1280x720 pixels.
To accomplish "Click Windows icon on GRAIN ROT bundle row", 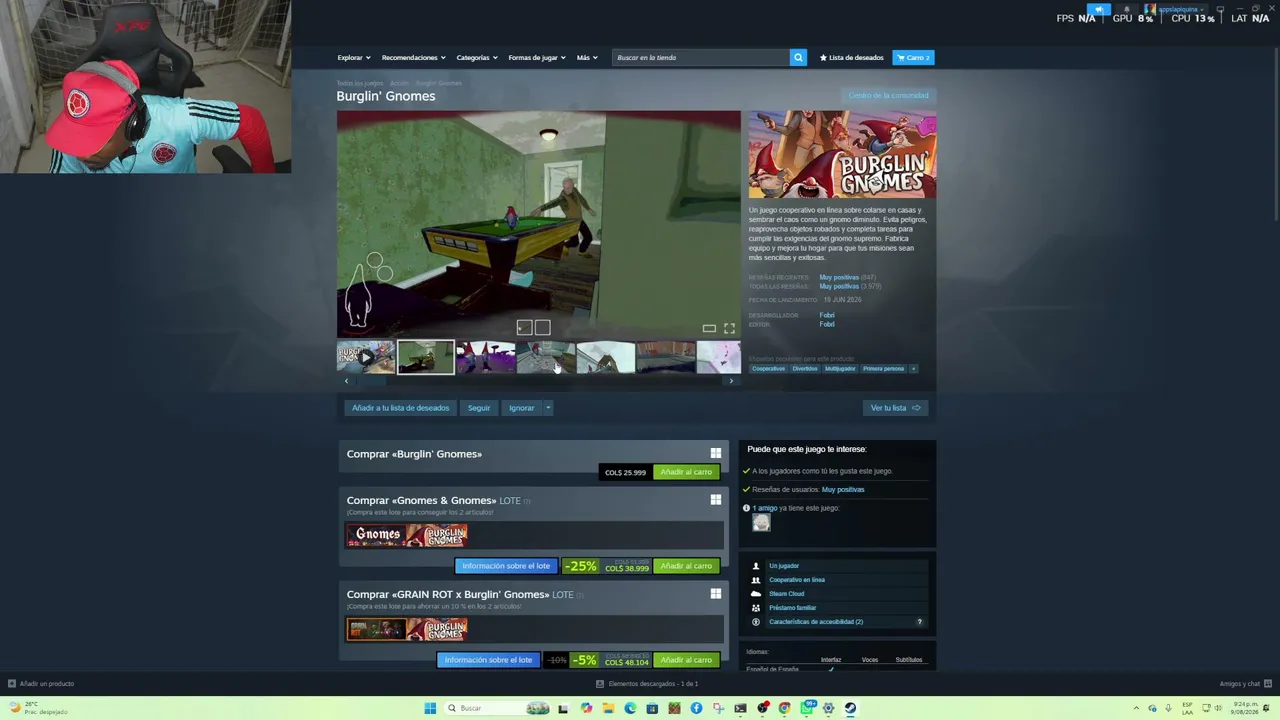I will click(715, 594).
